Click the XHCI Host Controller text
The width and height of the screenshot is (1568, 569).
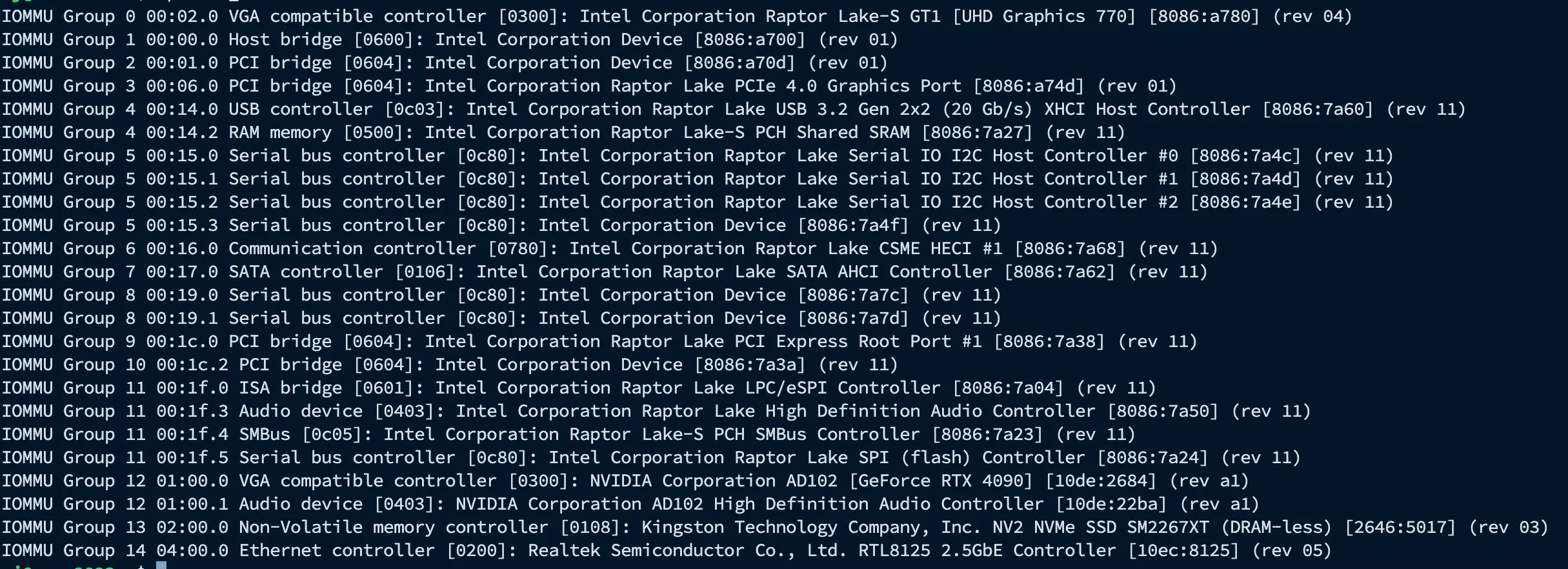tap(1147, 110)
